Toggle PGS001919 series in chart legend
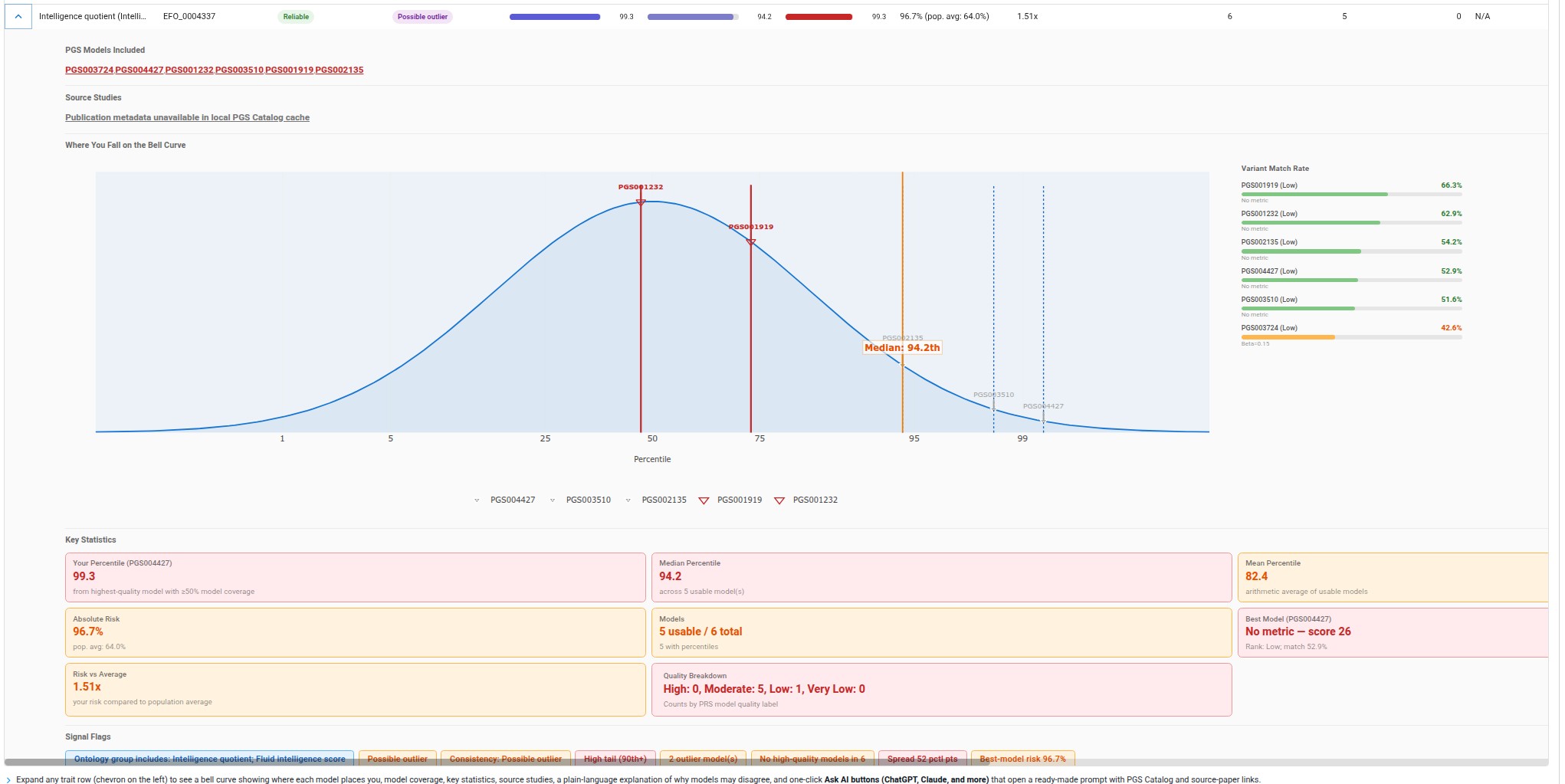 pyautogui.click(x=731, y=500)
